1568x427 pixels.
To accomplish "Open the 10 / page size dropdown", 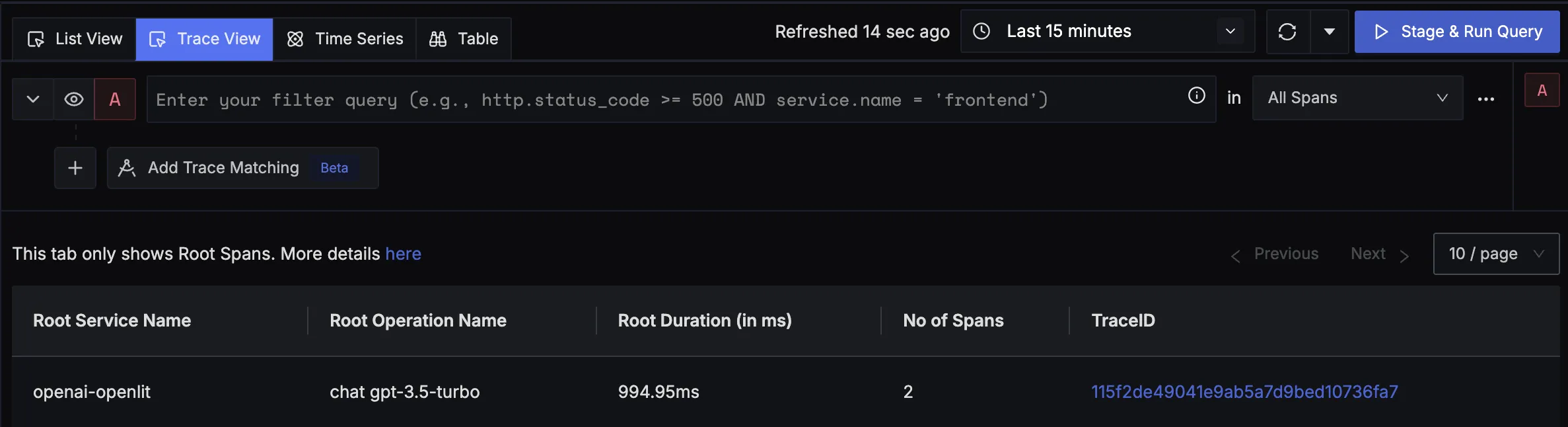I will [x=1495, y=254].
